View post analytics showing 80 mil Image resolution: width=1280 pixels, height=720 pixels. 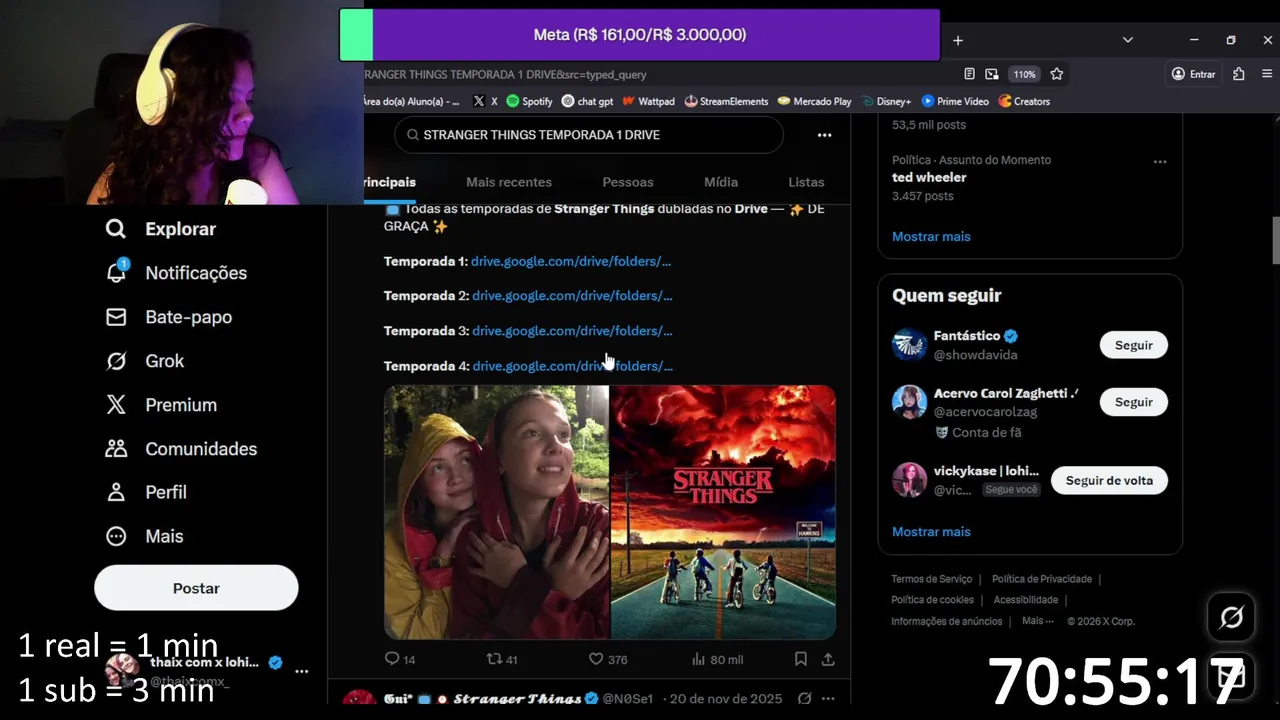pyautogui.click(x=717, y=659)
